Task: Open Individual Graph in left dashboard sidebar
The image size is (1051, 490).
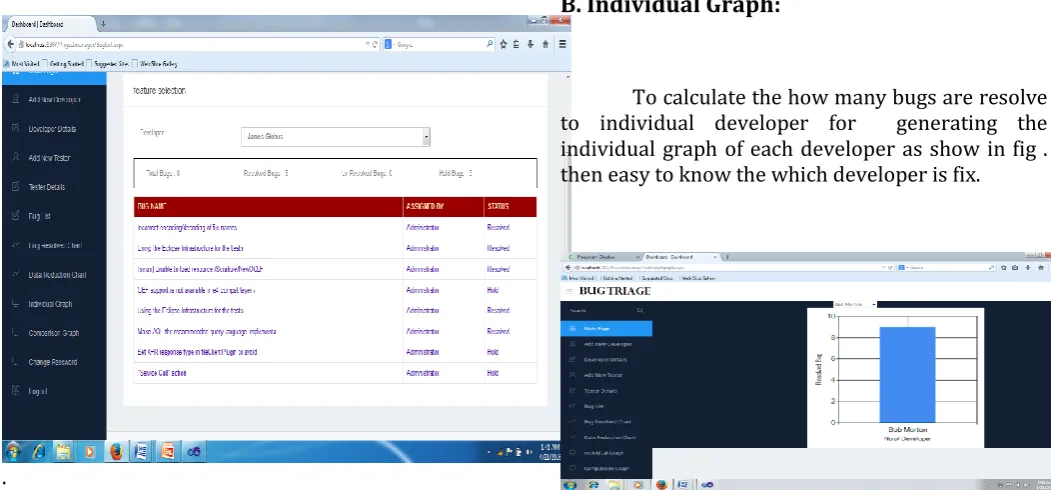Action: click(50, 304)
